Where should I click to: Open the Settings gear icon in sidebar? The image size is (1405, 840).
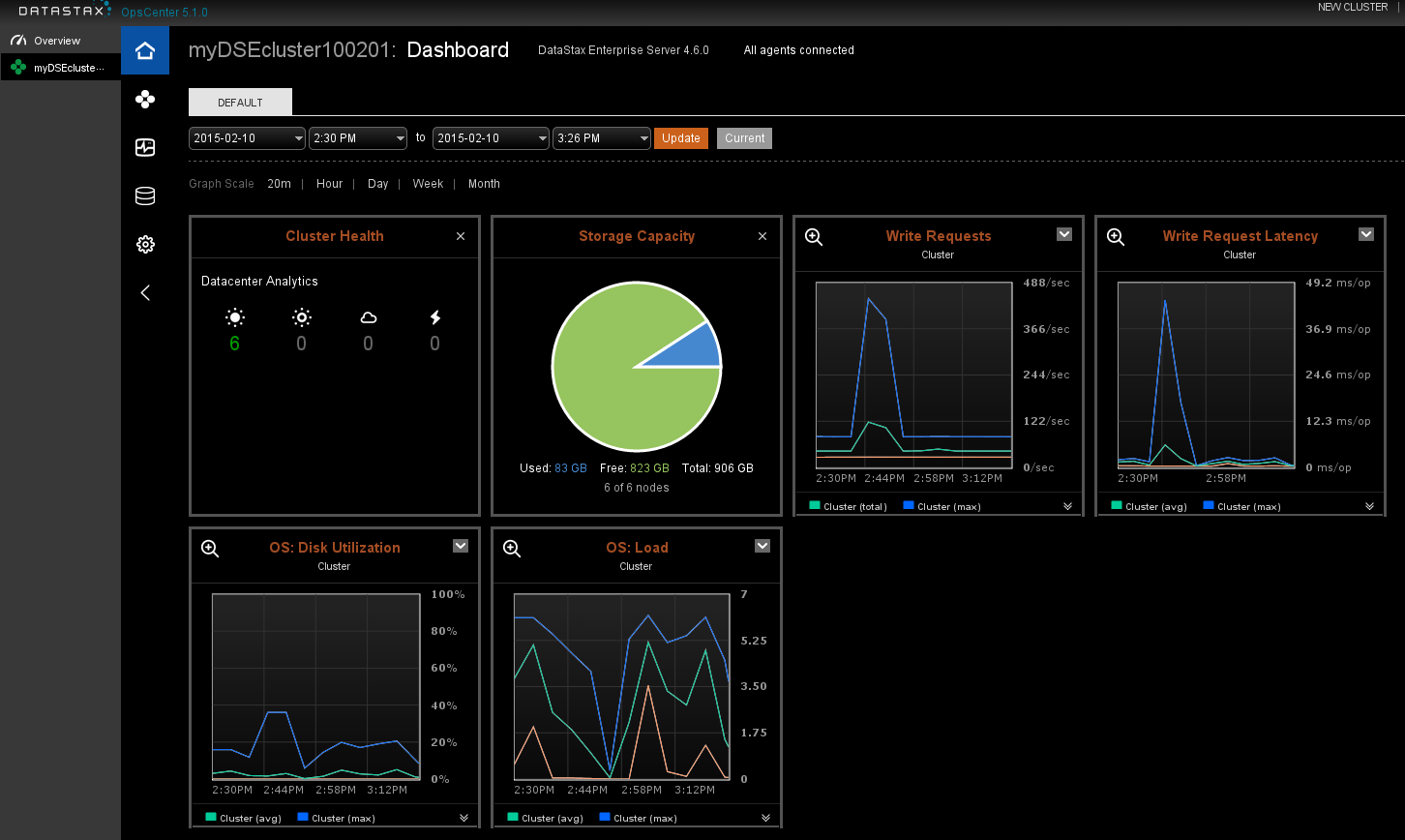(x=145, y=244)
